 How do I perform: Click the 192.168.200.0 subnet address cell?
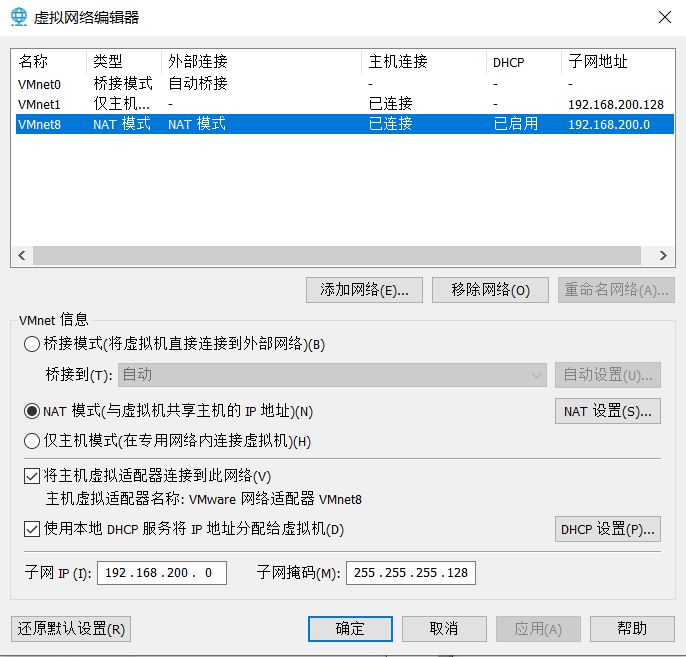(609, 125)
